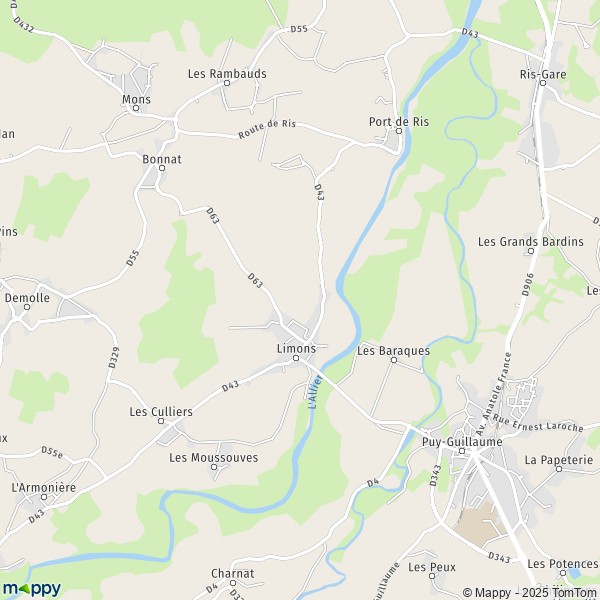
Task: Select the Bonnat village marker
Action: [x=162, y=168]
